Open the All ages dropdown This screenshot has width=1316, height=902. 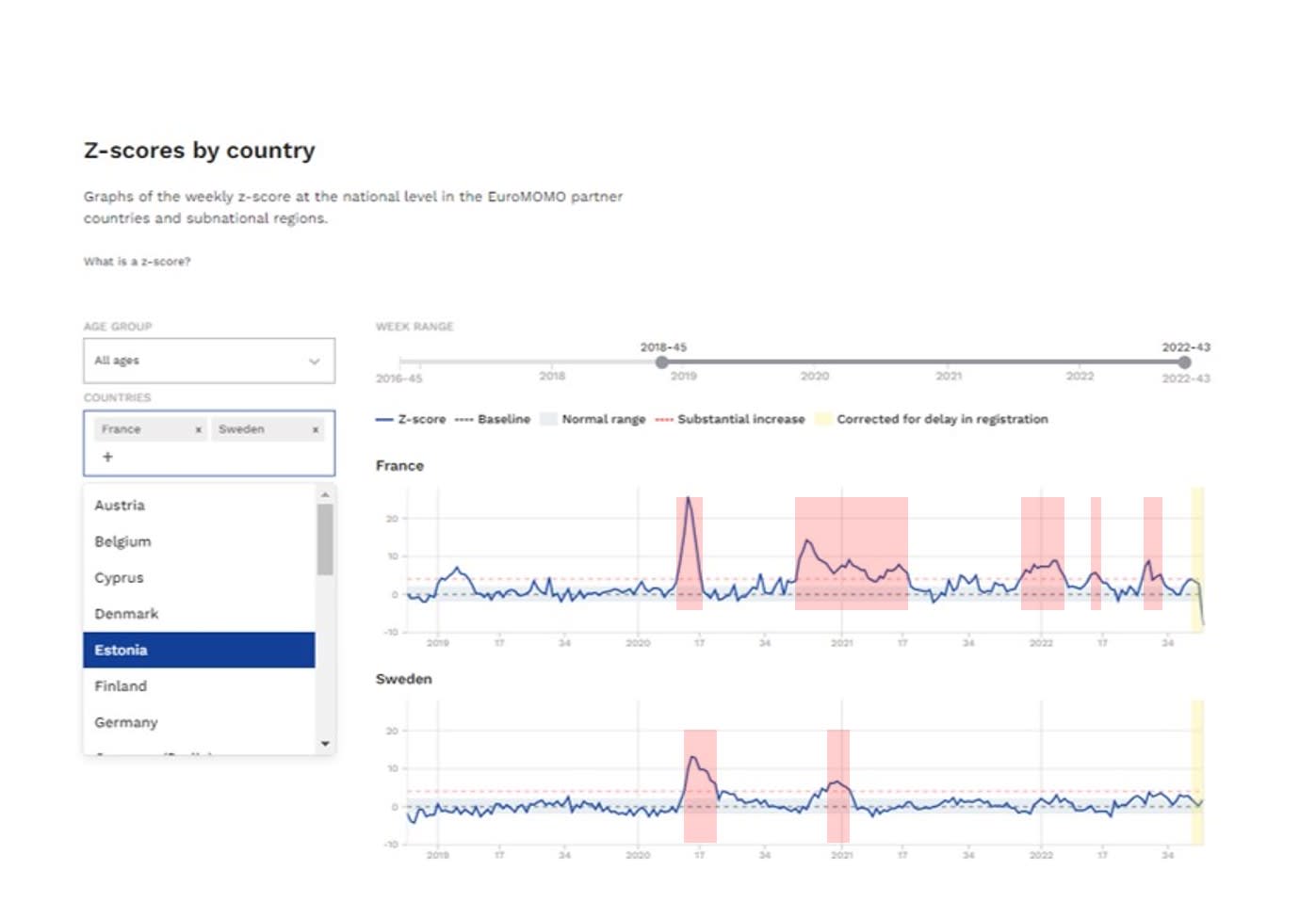(x=208, y=361)
